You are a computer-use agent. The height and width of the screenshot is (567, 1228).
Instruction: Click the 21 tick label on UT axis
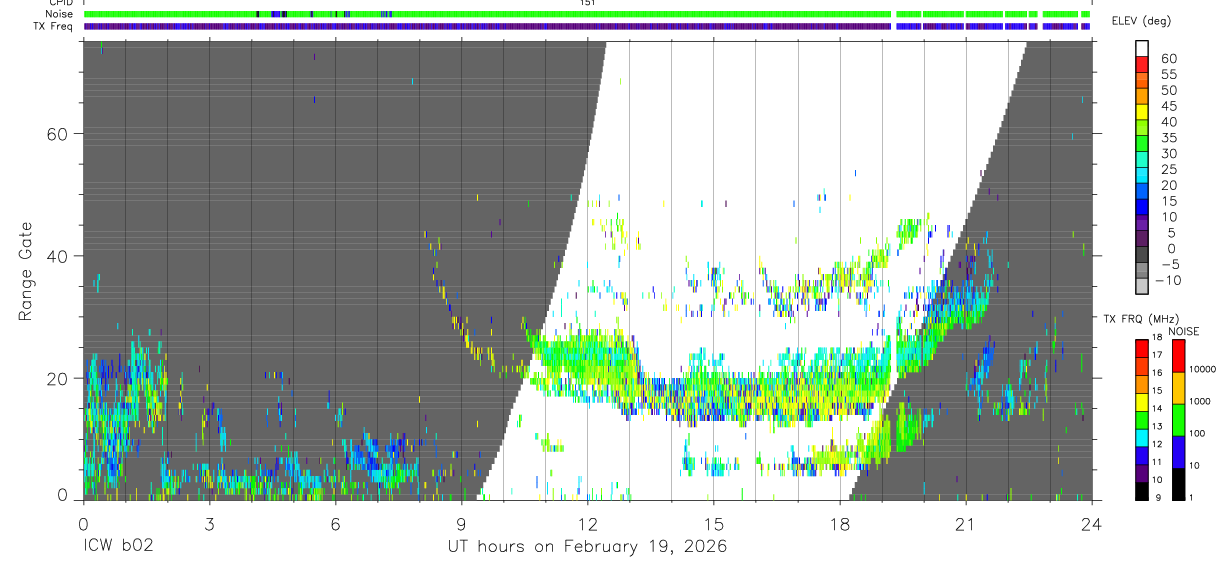(x=965, y=524)
